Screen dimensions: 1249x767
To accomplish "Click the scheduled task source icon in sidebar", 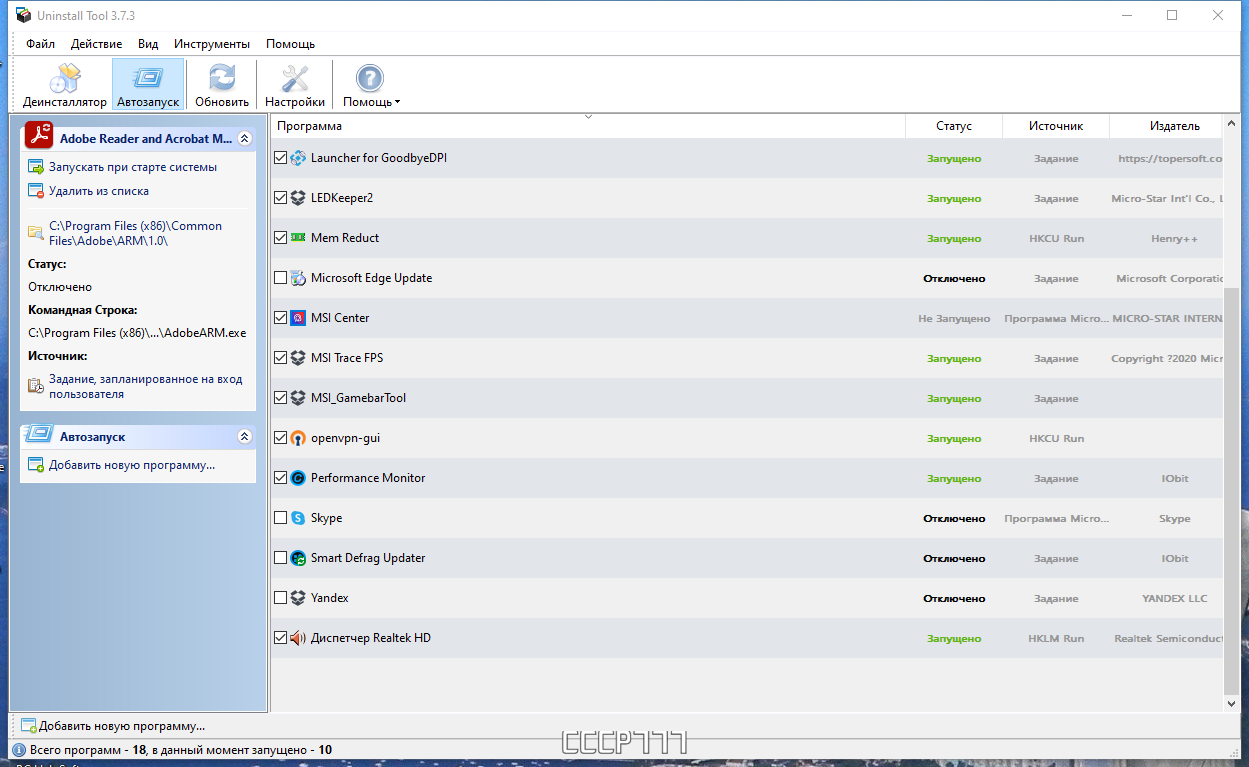I will [36, 385].
